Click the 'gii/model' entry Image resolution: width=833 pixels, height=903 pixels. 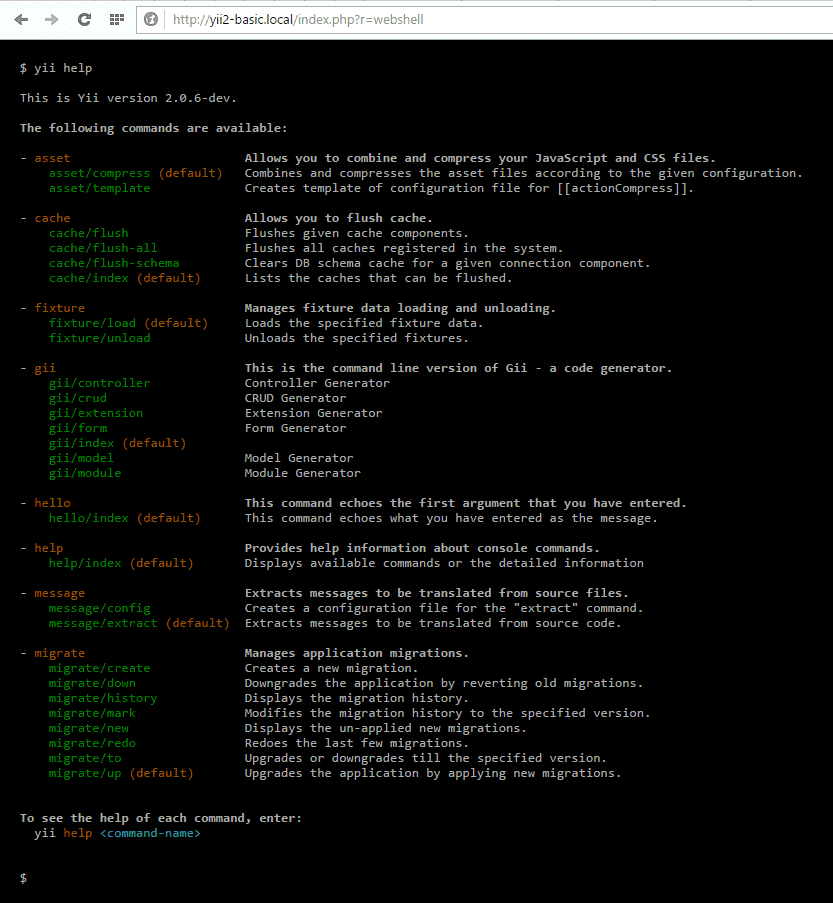pyautogui.click(x=81, y=457)
